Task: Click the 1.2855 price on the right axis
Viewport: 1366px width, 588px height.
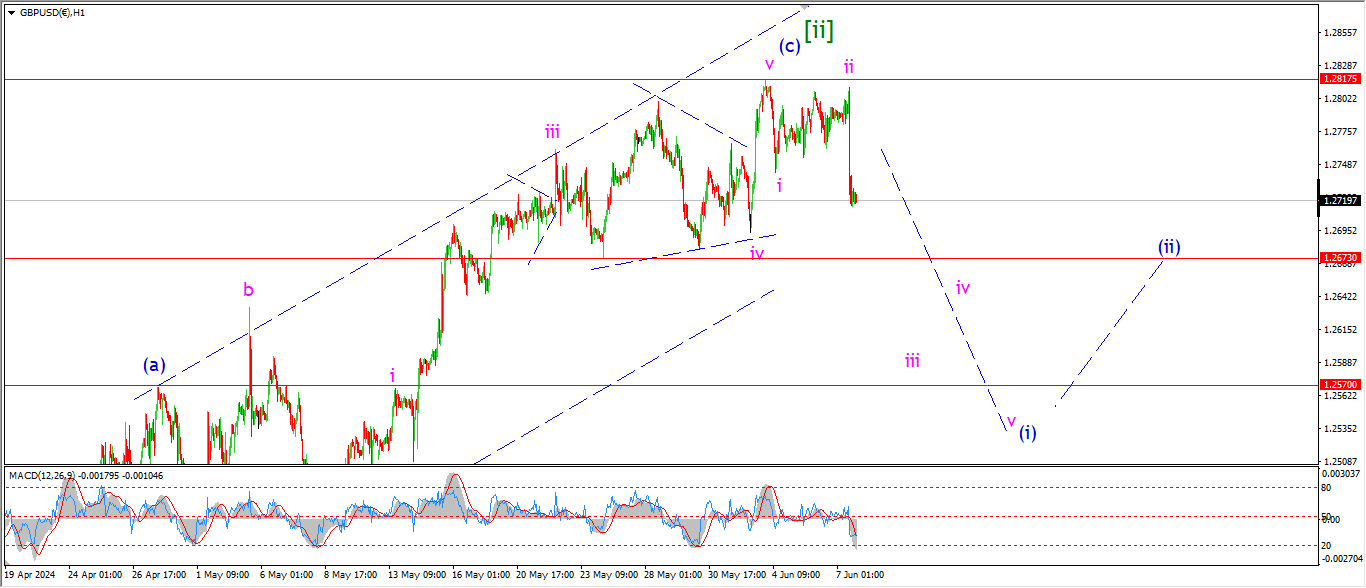Action: [1339, 32]
